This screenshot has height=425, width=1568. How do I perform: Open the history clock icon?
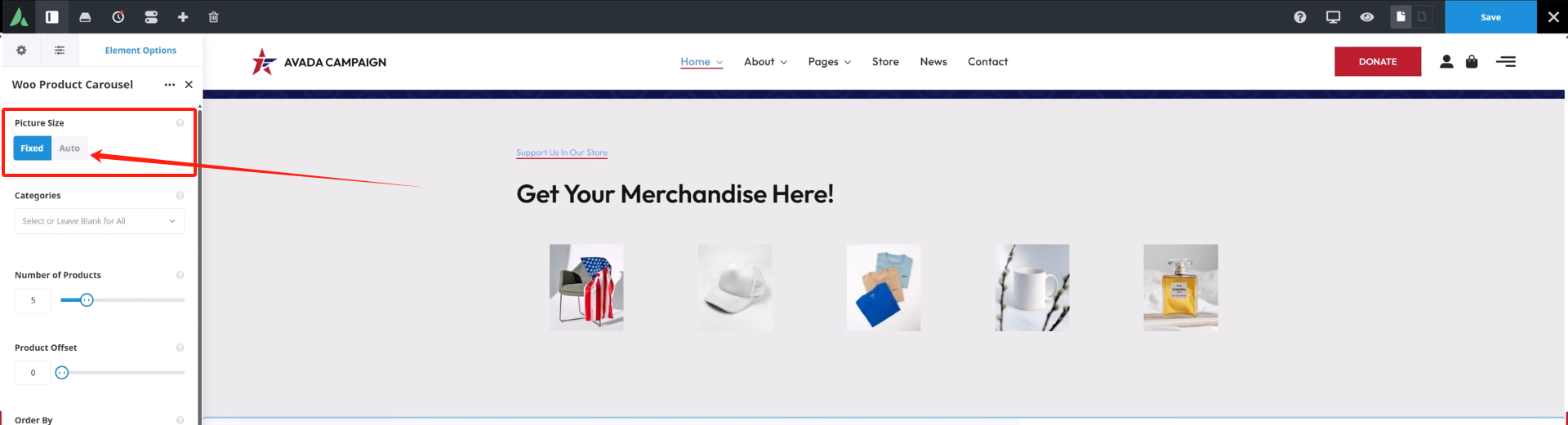point(118,17)
